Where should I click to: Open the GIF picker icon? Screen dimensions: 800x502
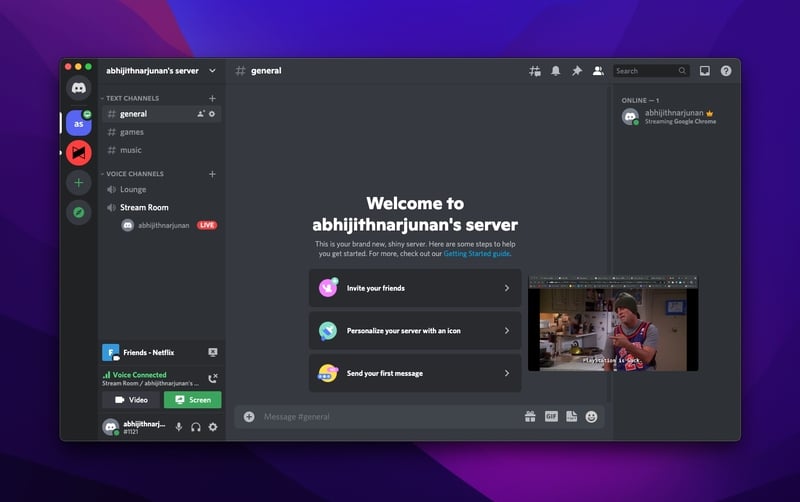551,417
